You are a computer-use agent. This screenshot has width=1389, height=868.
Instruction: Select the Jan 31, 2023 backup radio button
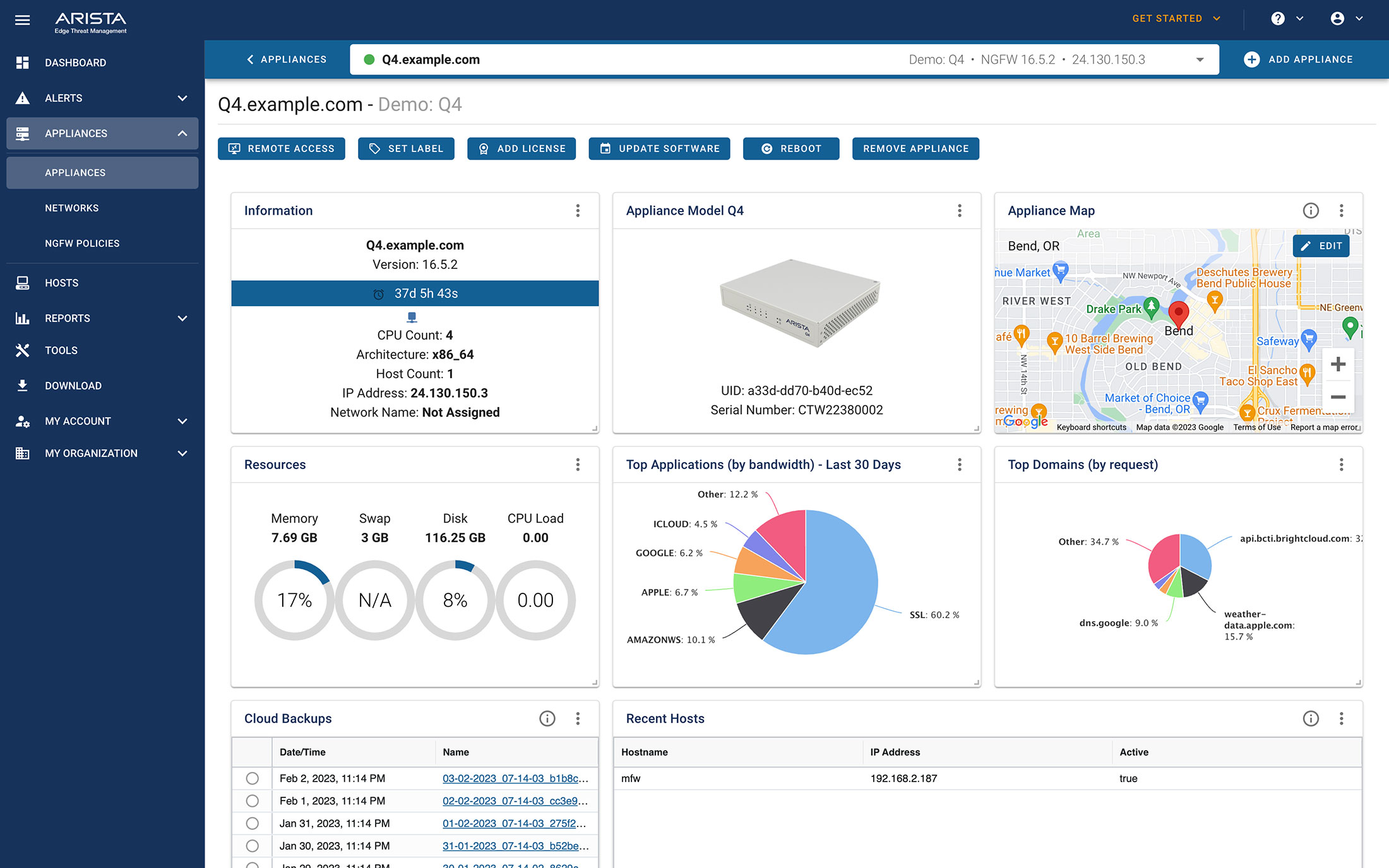click(x=252, y=823)
